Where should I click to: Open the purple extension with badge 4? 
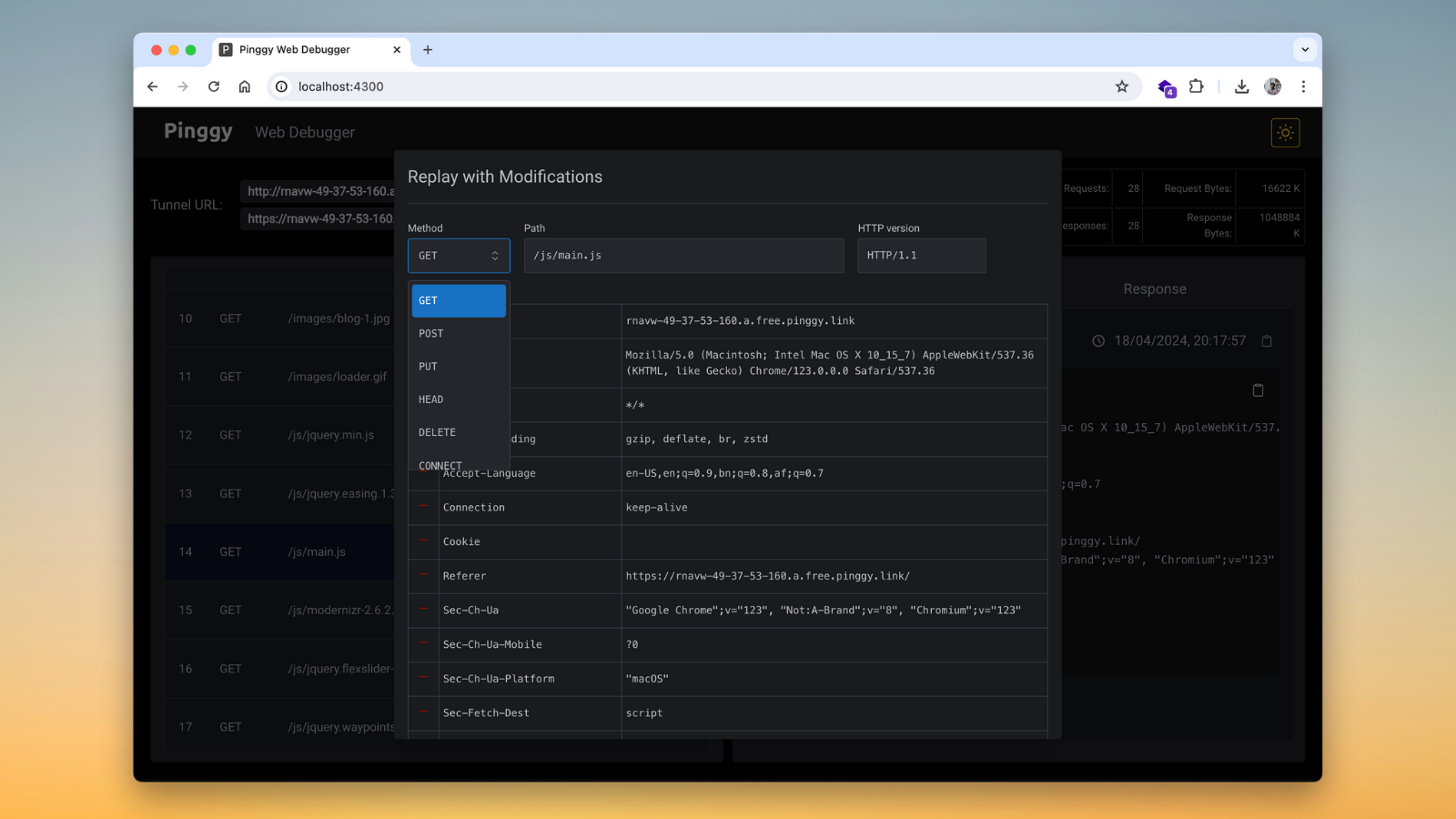point(1166,87)
